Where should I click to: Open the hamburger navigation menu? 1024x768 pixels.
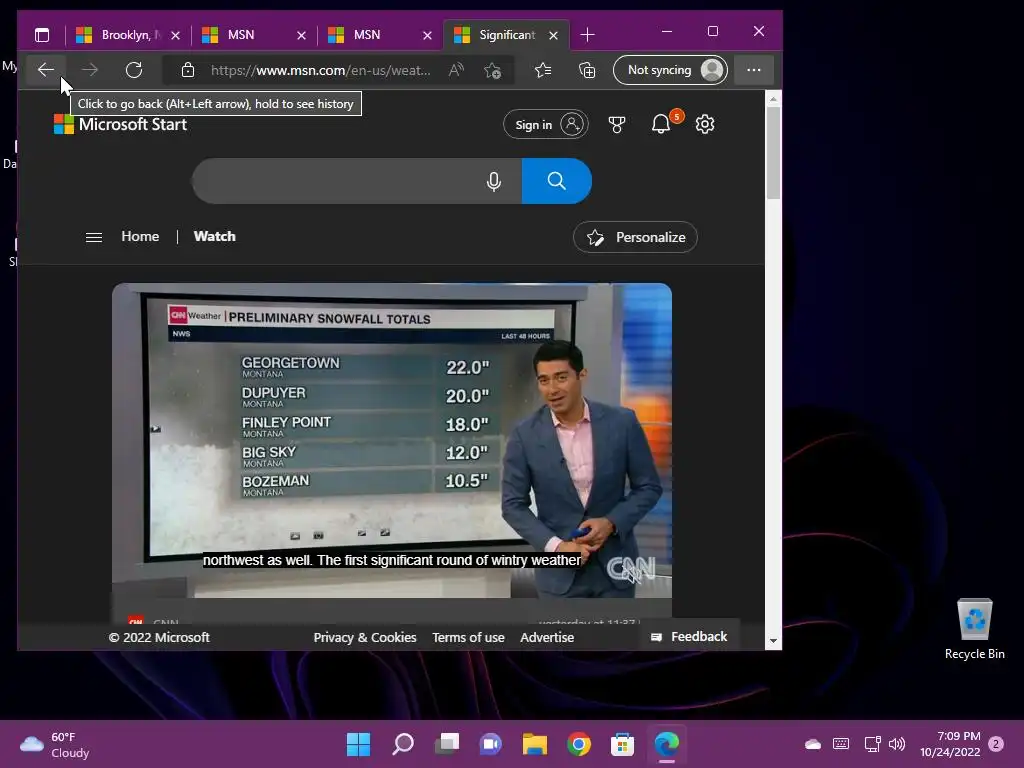[x=94, y=237]
